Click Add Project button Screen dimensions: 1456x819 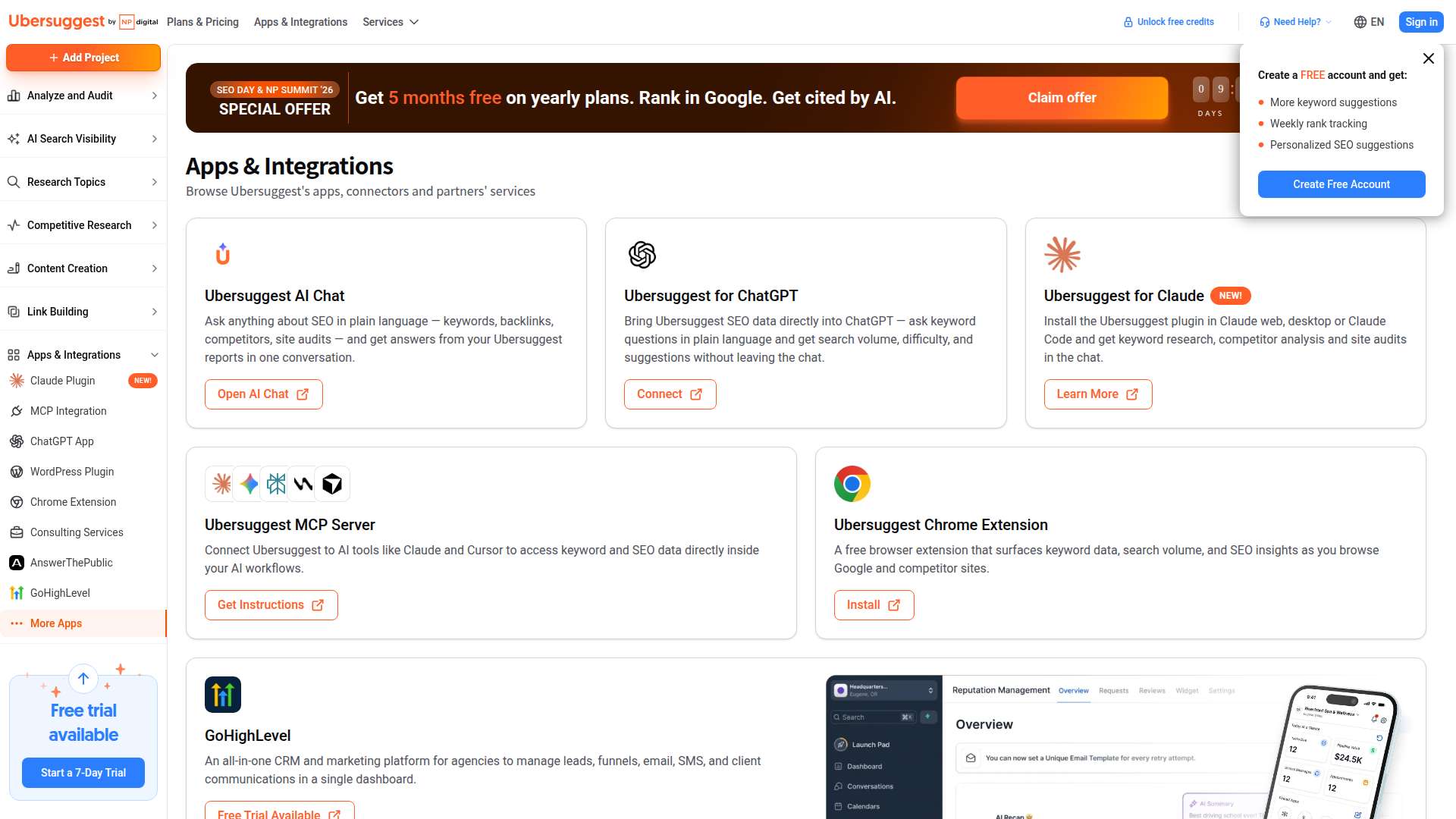(83, 58)
